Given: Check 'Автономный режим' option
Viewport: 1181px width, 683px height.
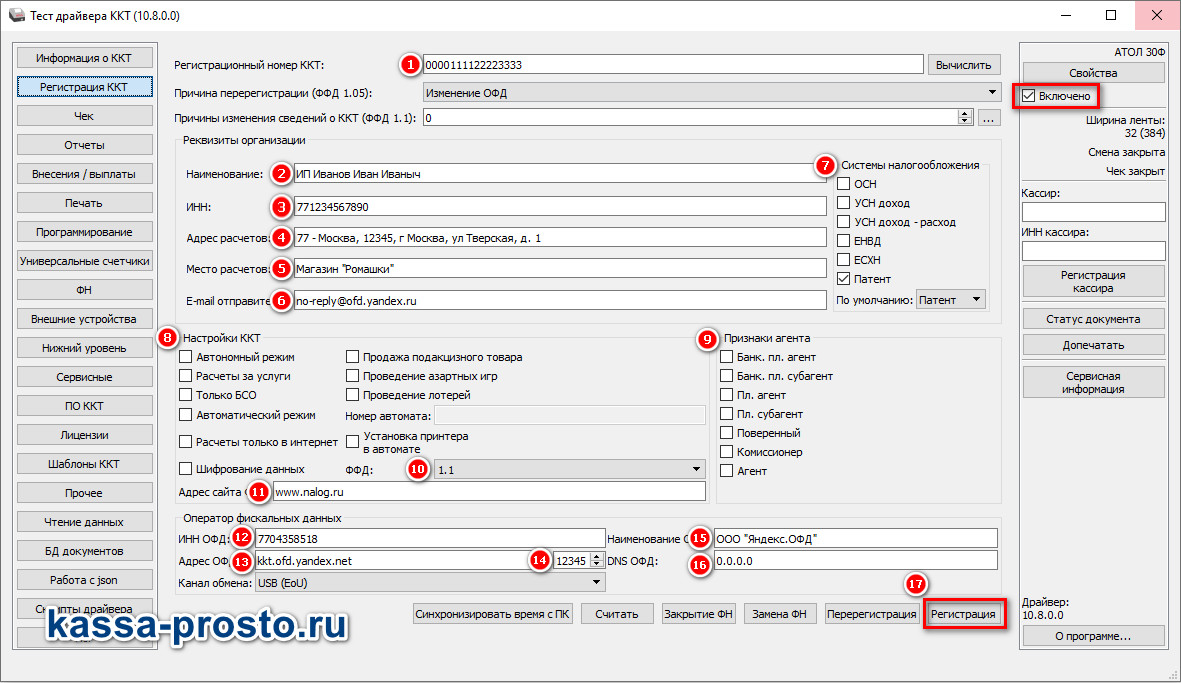Looking at the screenshot, I should (x=185, y=357).
